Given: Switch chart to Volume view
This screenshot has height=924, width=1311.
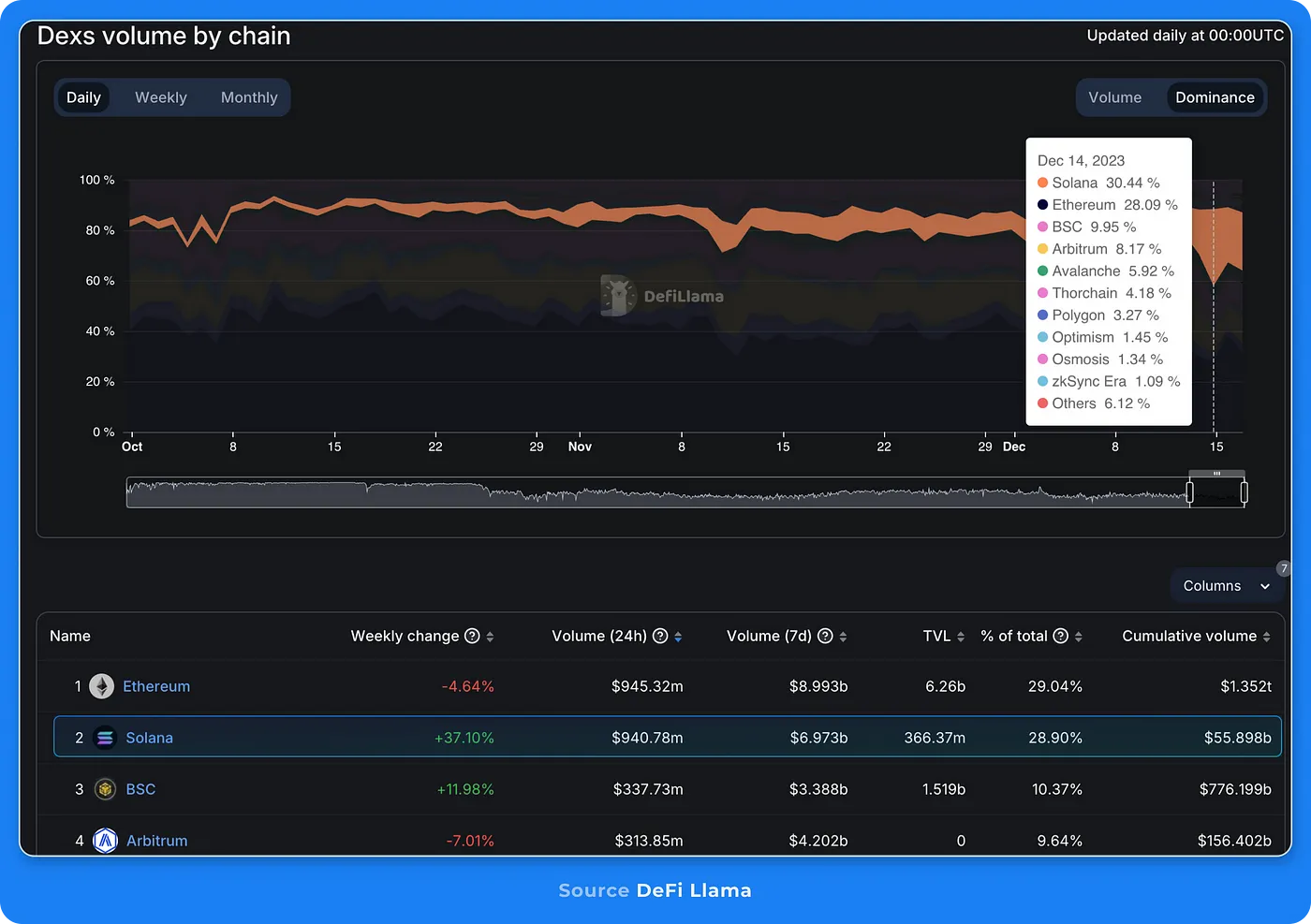Looking at the screenshot, I should (1114, 97).
